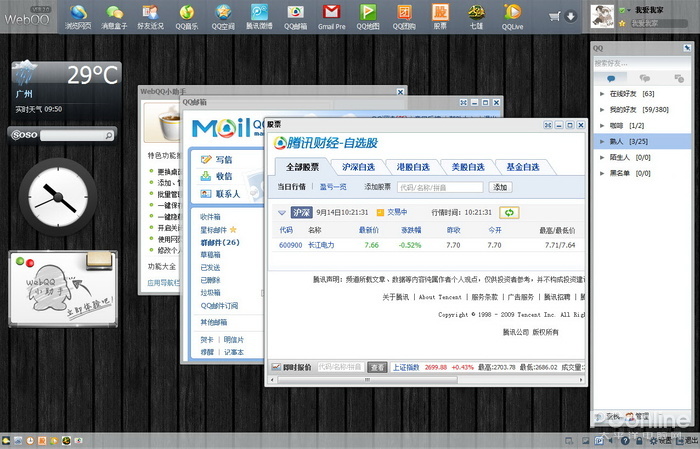The width and height of the screenshot is (700, 449).
Task: Launch the QQ音乐 music app
Action: coord(187,17)
